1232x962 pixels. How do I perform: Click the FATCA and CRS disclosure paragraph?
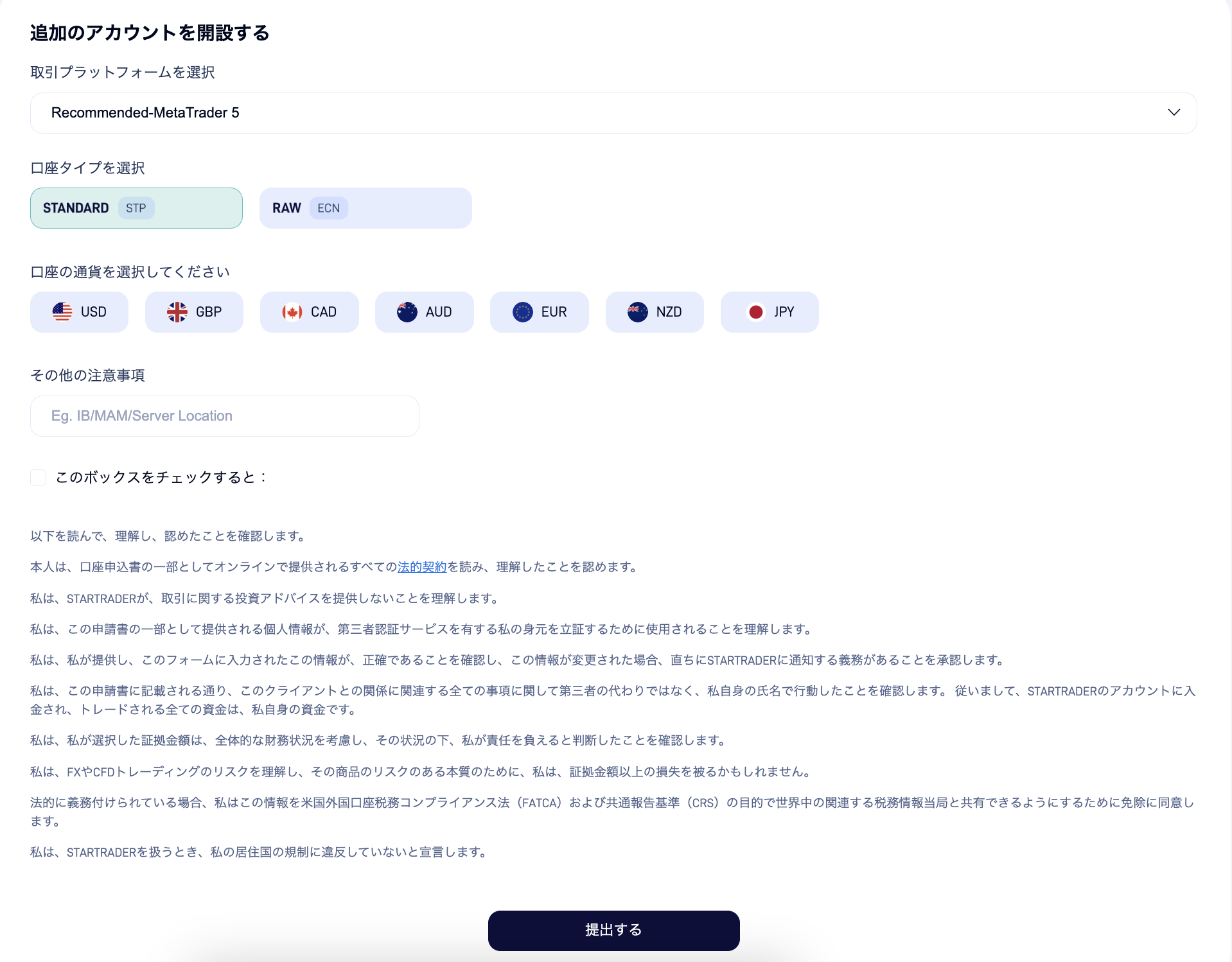click(x=613, y=812)
